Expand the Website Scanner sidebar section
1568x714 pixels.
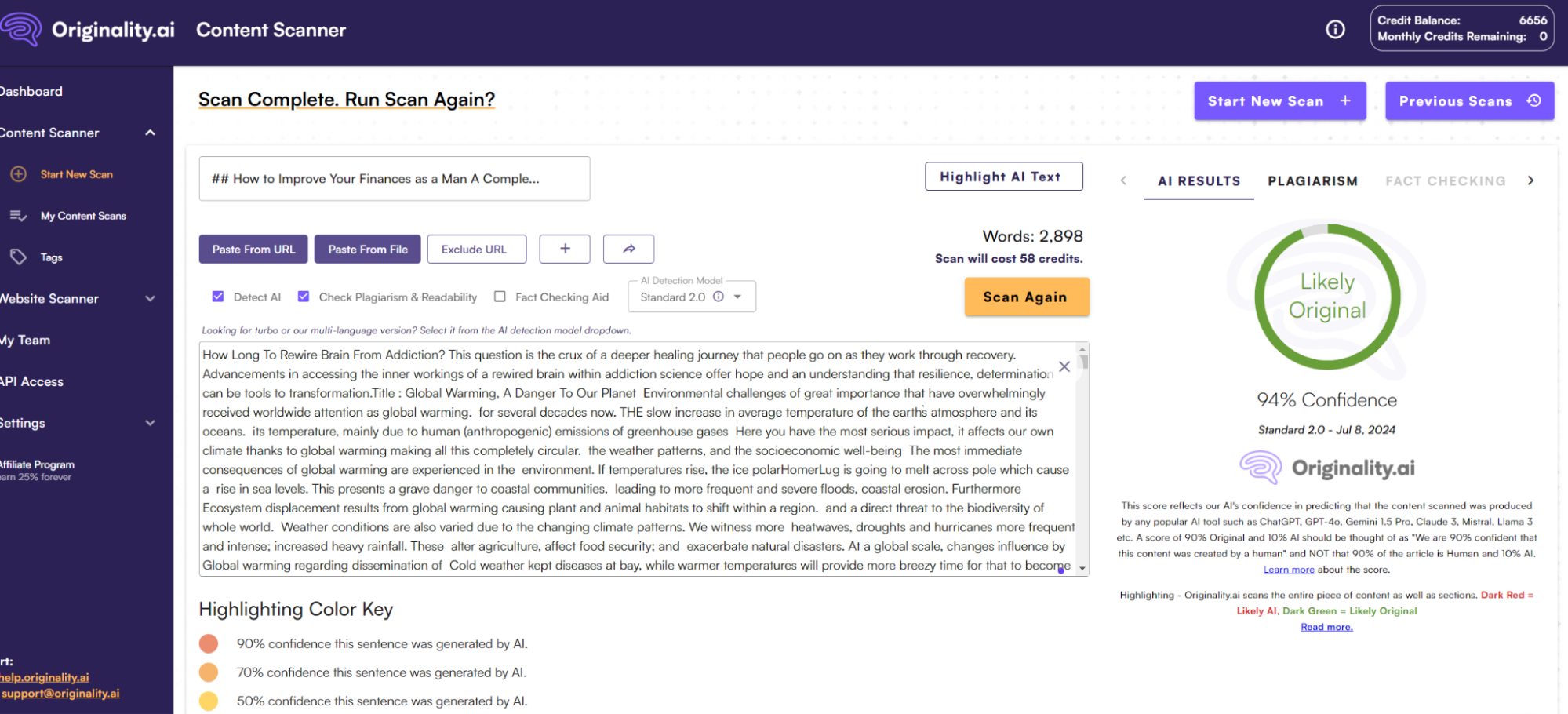click(x=150, y=299)
